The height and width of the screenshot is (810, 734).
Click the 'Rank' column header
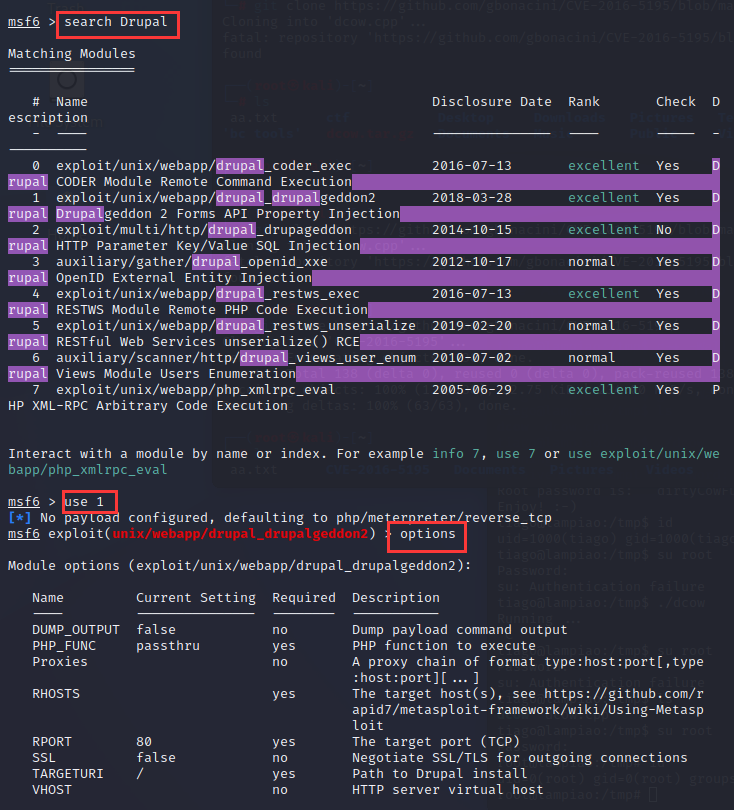tap(584, 102)
